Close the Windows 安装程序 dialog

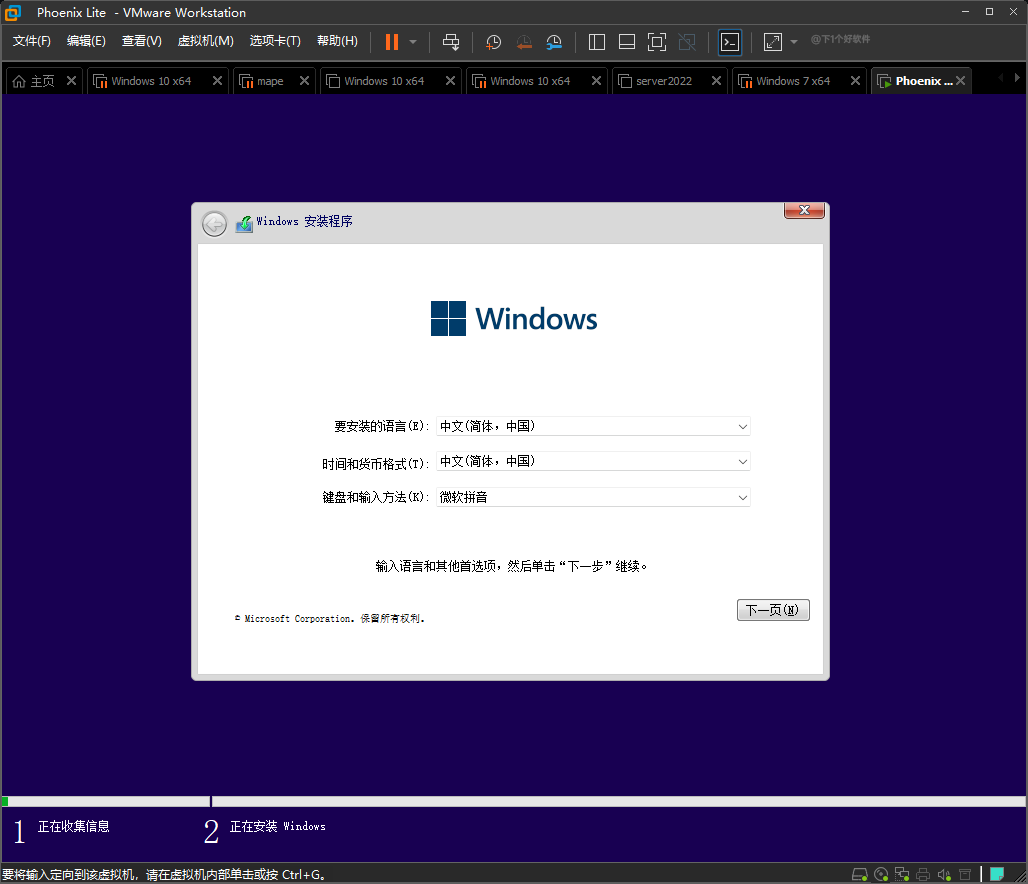click(x=804, y=210)
